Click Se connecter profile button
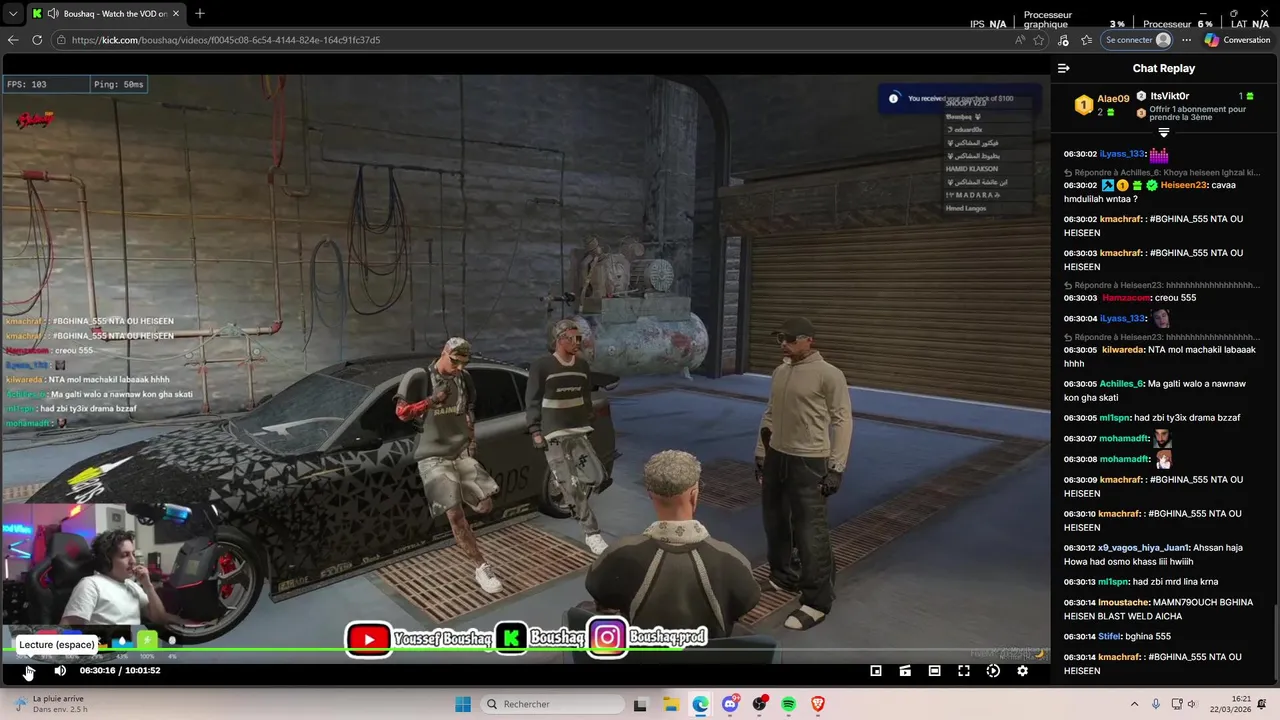 coord(1137,40)
